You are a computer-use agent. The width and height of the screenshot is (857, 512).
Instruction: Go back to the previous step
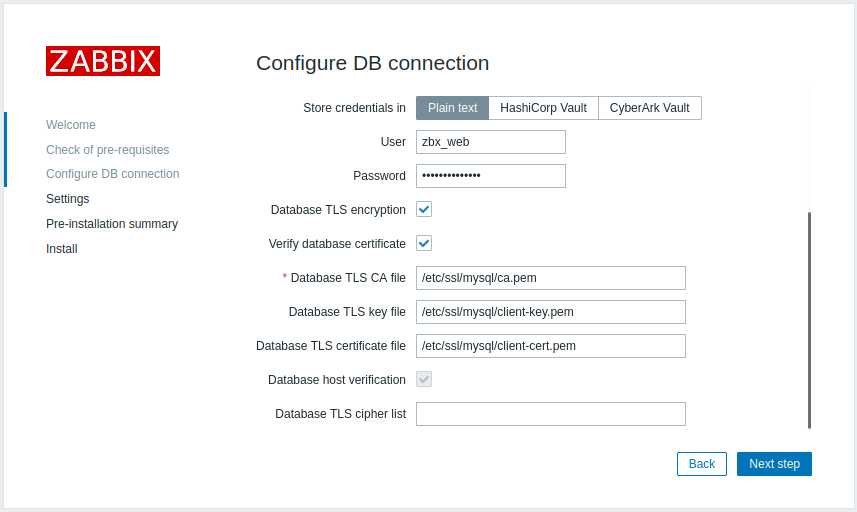702,464
